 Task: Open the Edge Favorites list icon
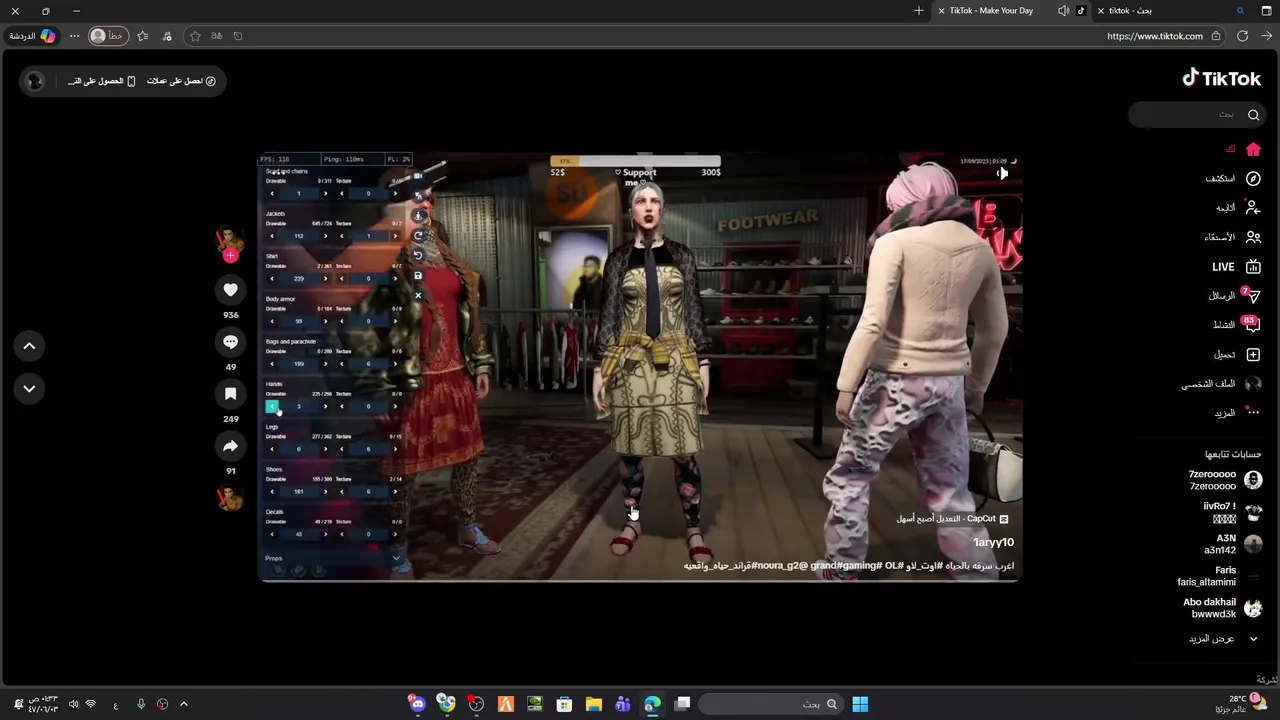tap(142, 36)
